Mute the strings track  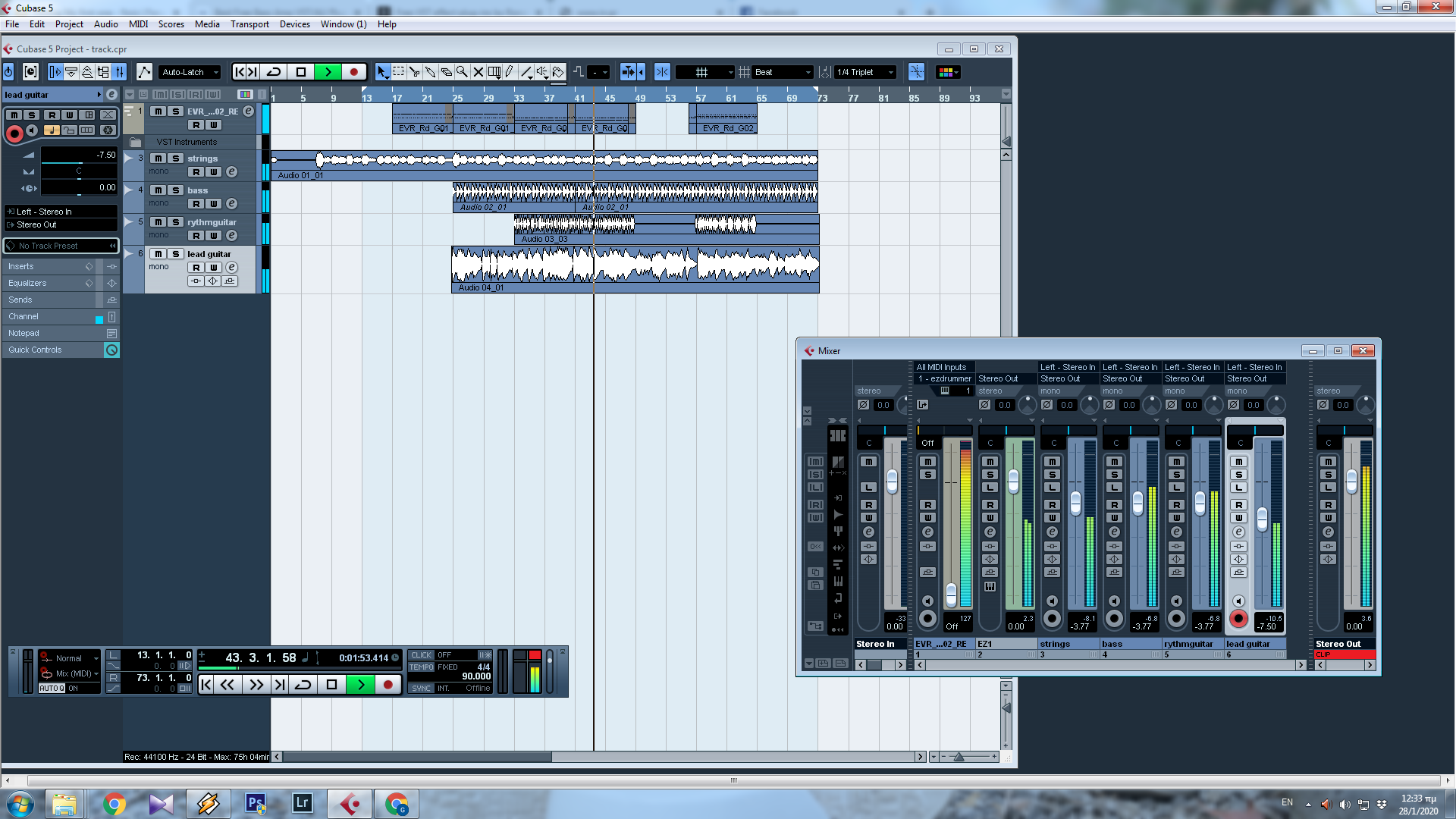(158, 158)
